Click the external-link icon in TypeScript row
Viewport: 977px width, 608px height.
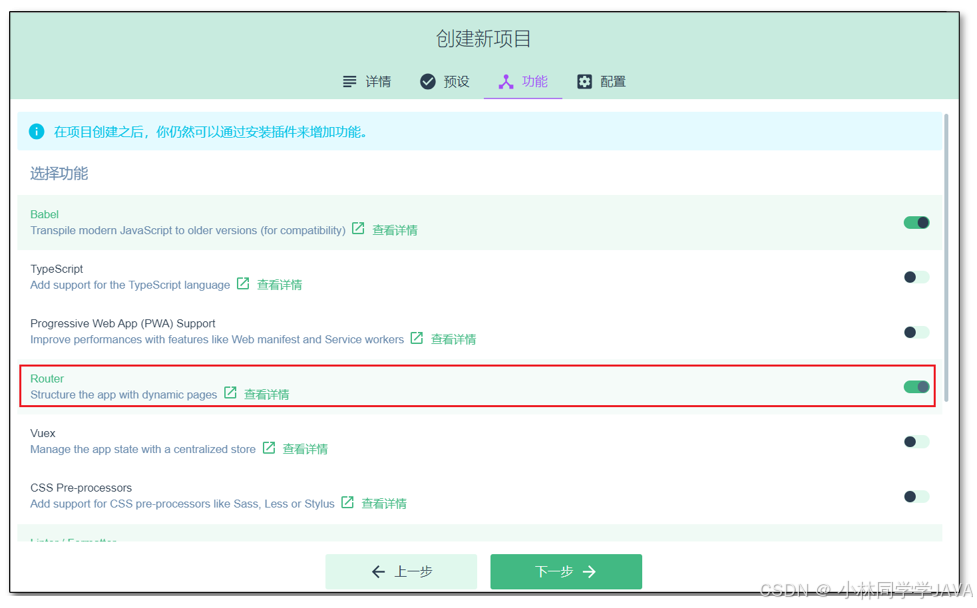point(243,283)
